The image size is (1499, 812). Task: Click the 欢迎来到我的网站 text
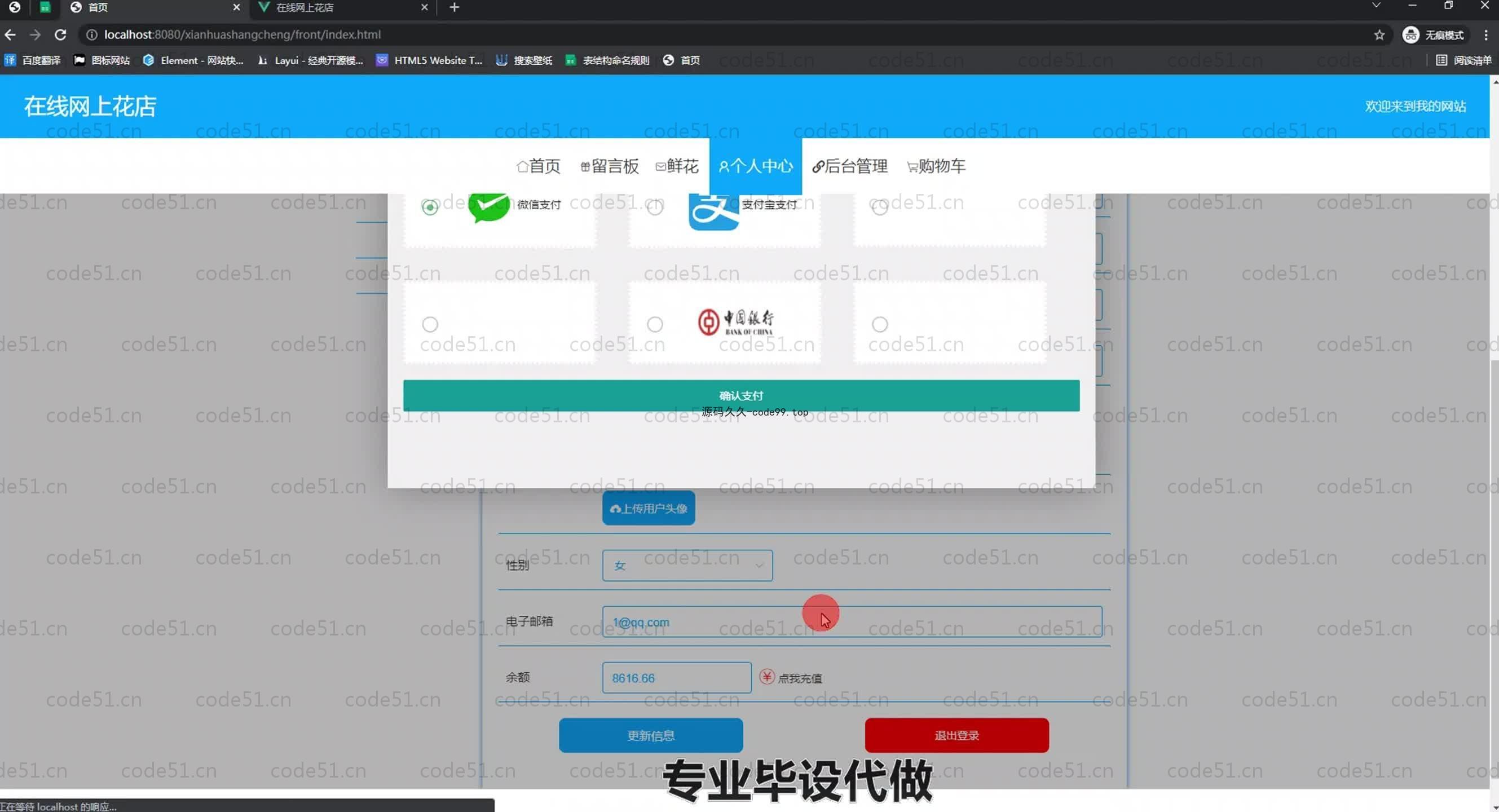pyautogui.click(x=1416, y=107)
